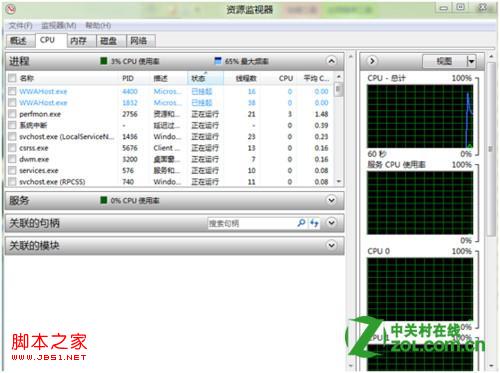The width and height of the screenshot is (500, 373).
Task: Expand the 关联的句柄 section chevron
Action: (x=331, y=223)
